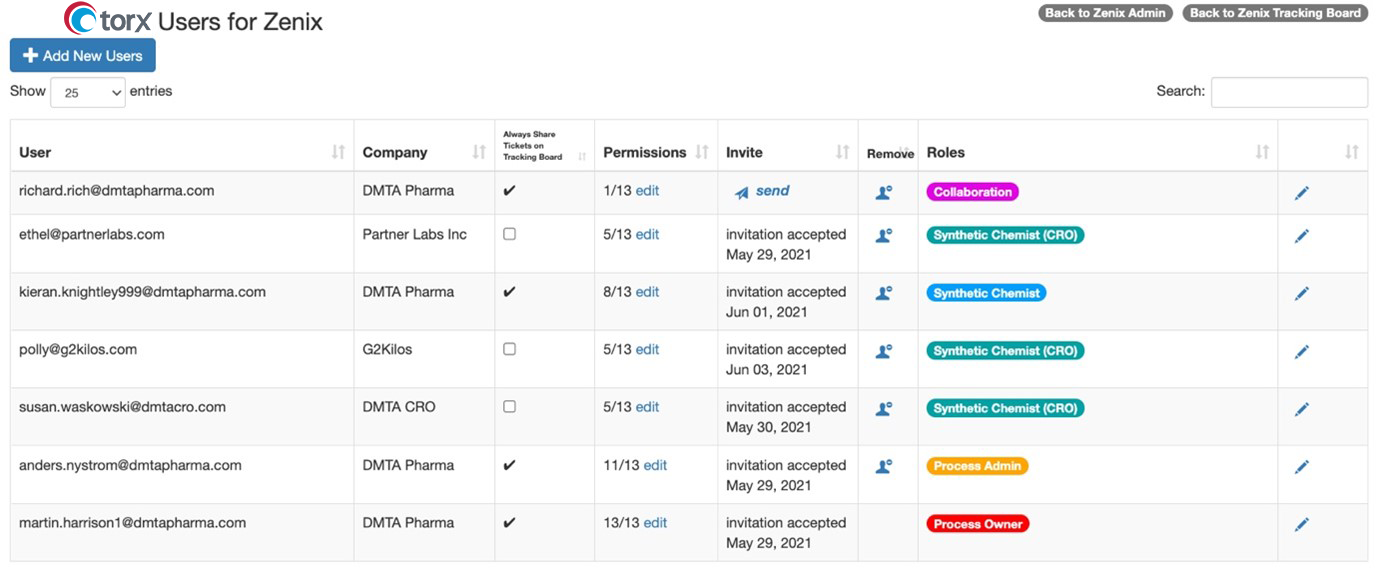Toggle share tickets checkbox for polly@g2kilos.com
1379x586 pixels.
(509, 349)
